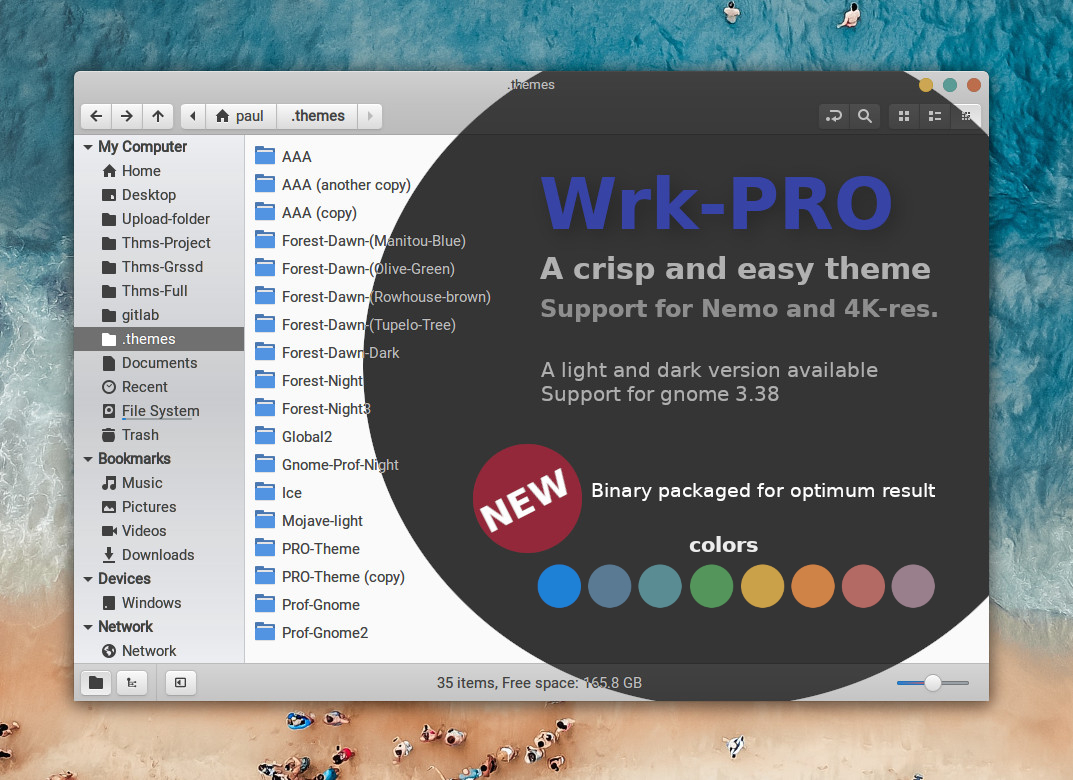Go back with the left arrow button
This screenshot has width=1073, height=780.
pos(96,116)
